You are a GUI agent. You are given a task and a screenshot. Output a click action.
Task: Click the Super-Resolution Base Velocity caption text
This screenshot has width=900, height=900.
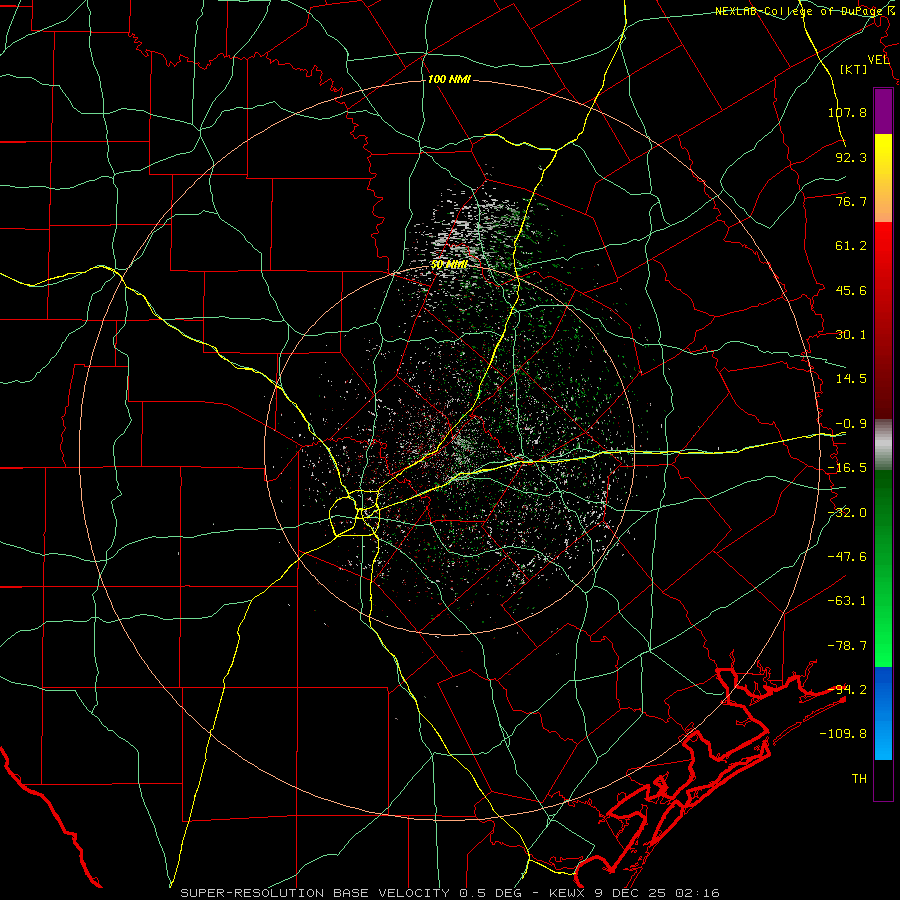[449, 893]
